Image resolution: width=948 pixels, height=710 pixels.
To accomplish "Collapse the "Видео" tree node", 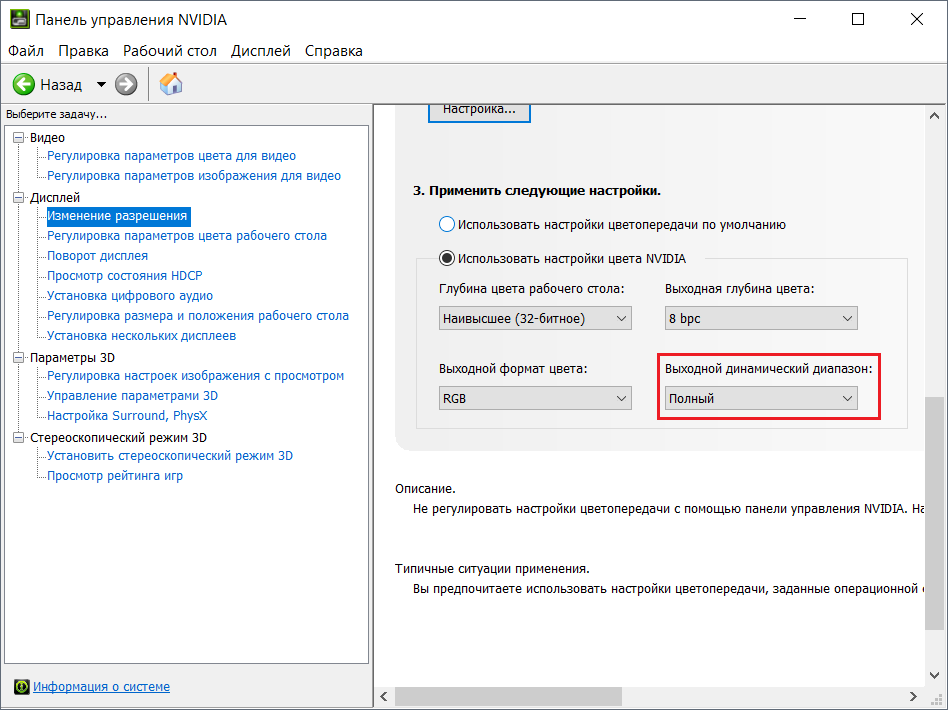I will click(19, 138).
